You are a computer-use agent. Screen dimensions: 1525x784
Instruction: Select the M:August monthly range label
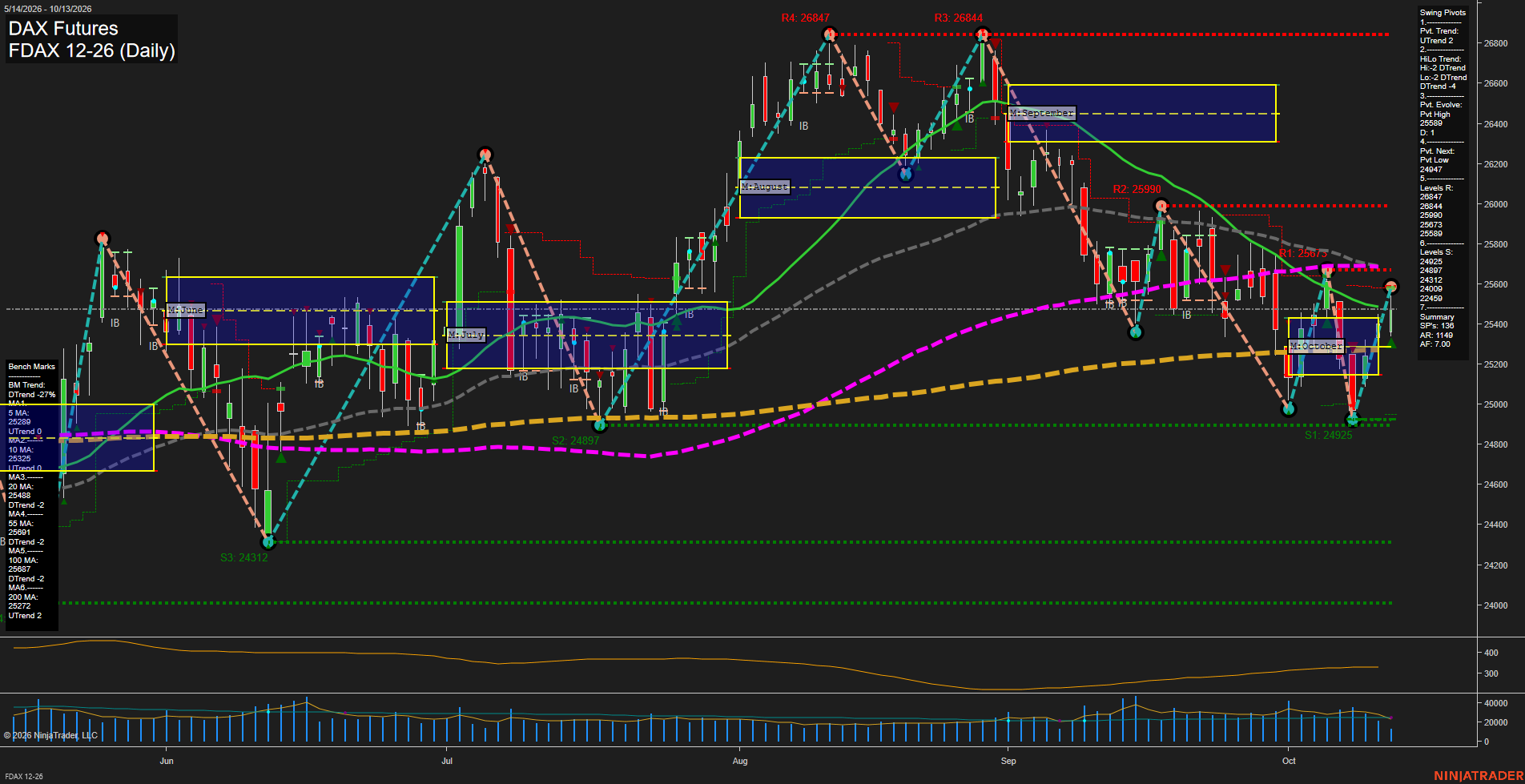765,187
